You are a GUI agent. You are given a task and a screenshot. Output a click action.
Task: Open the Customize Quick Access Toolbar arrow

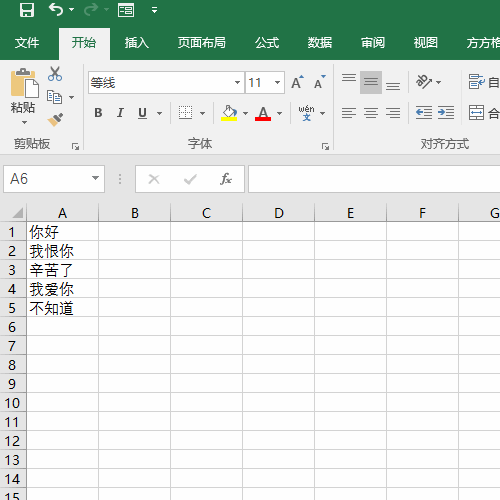154,10
